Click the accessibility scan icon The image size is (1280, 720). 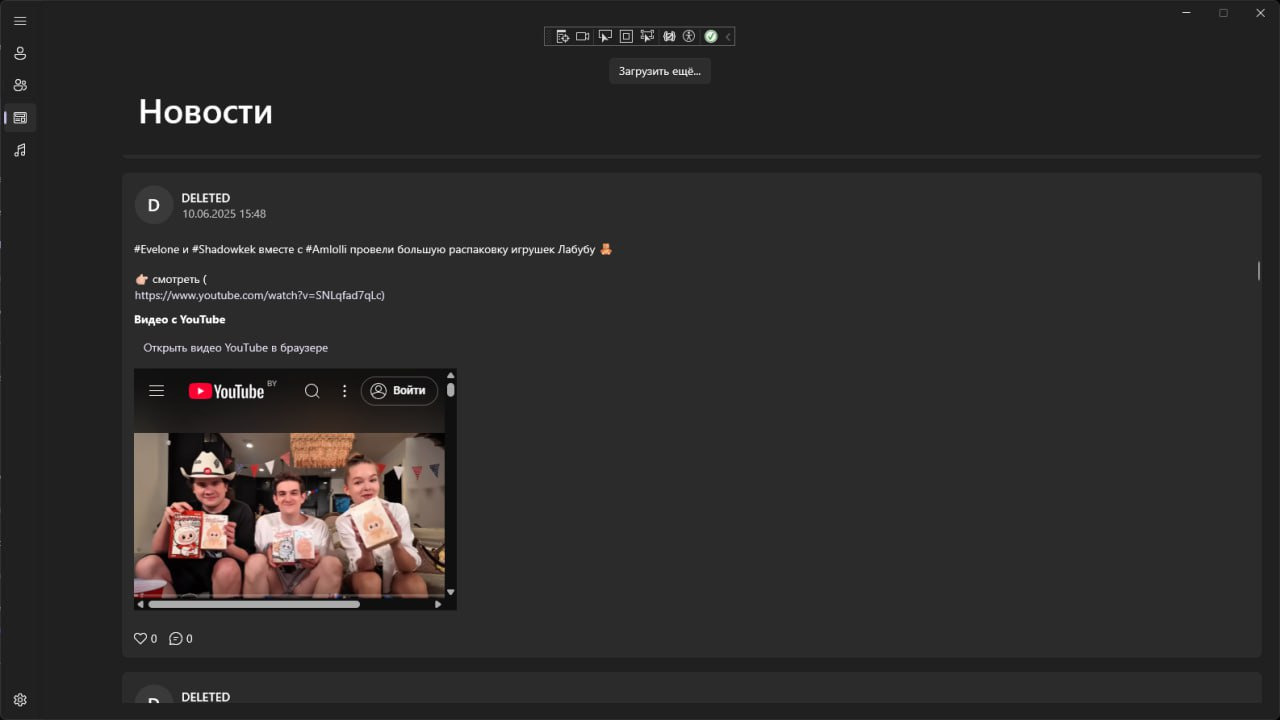(x=689, y=36)
